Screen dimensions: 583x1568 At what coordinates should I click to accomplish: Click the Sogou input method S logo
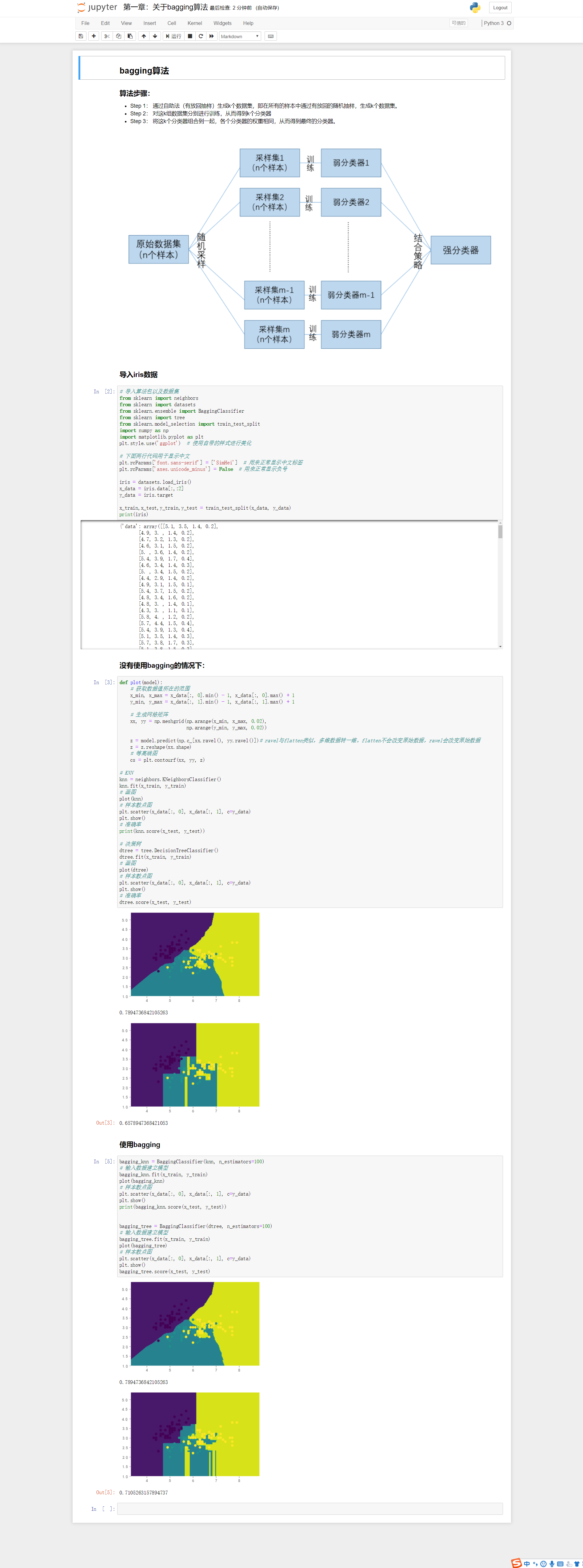click(517, 1563)
